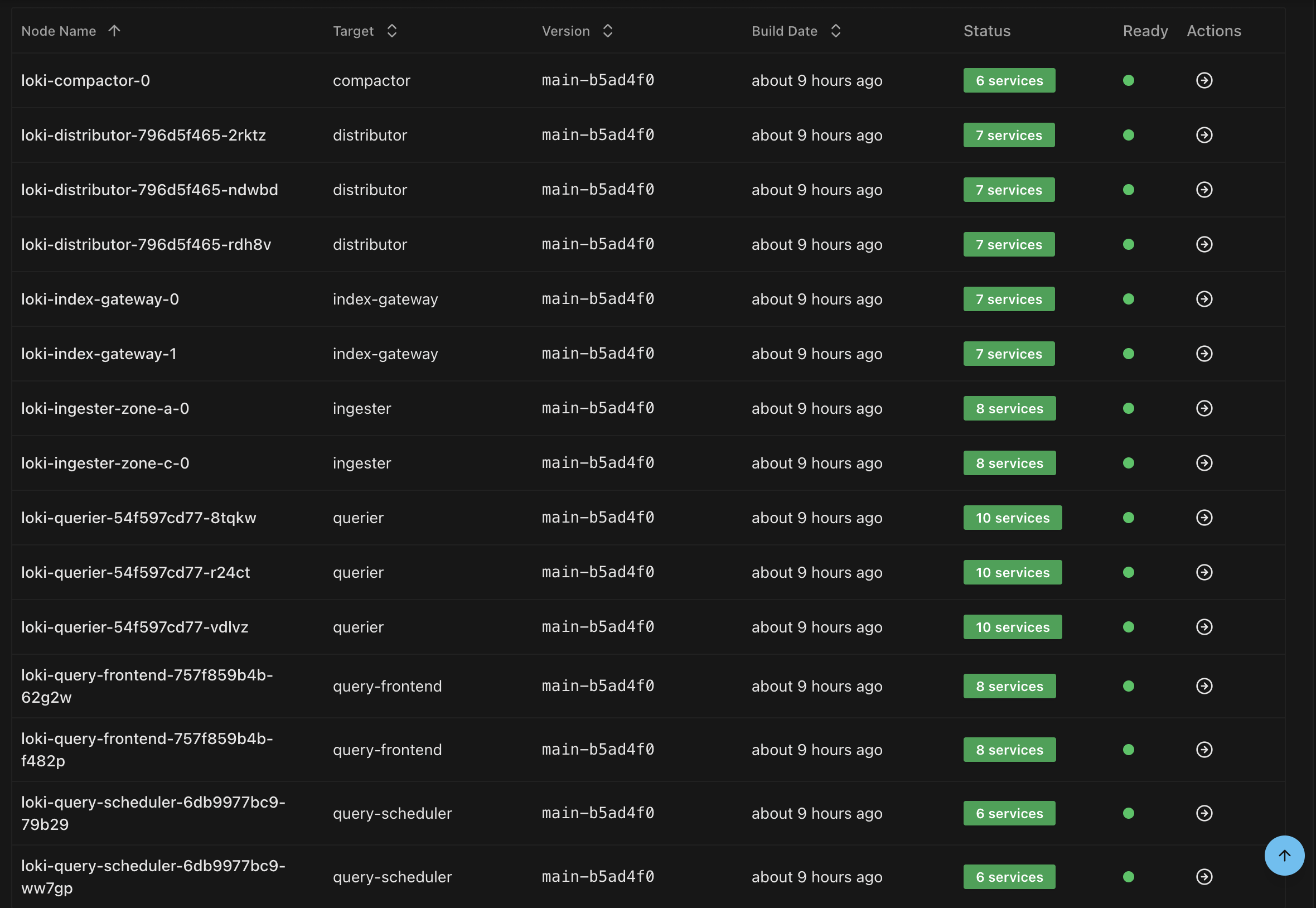This screenshot has width=1316, height=908.
Task: Open the actions arrow for loki-compactor-0
Action: pos(1204,80)
